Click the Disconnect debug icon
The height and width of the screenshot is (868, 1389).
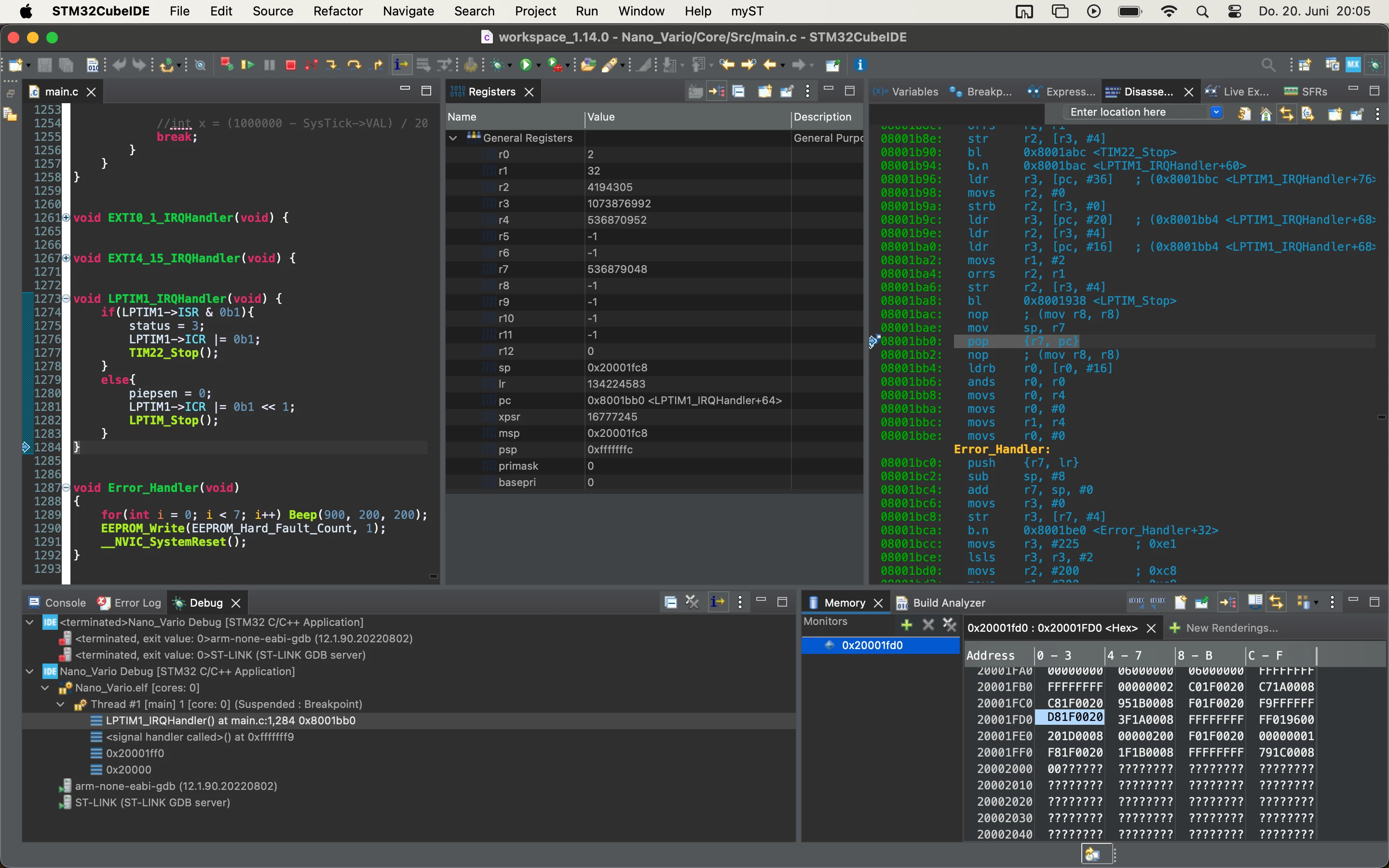[312, 65]
